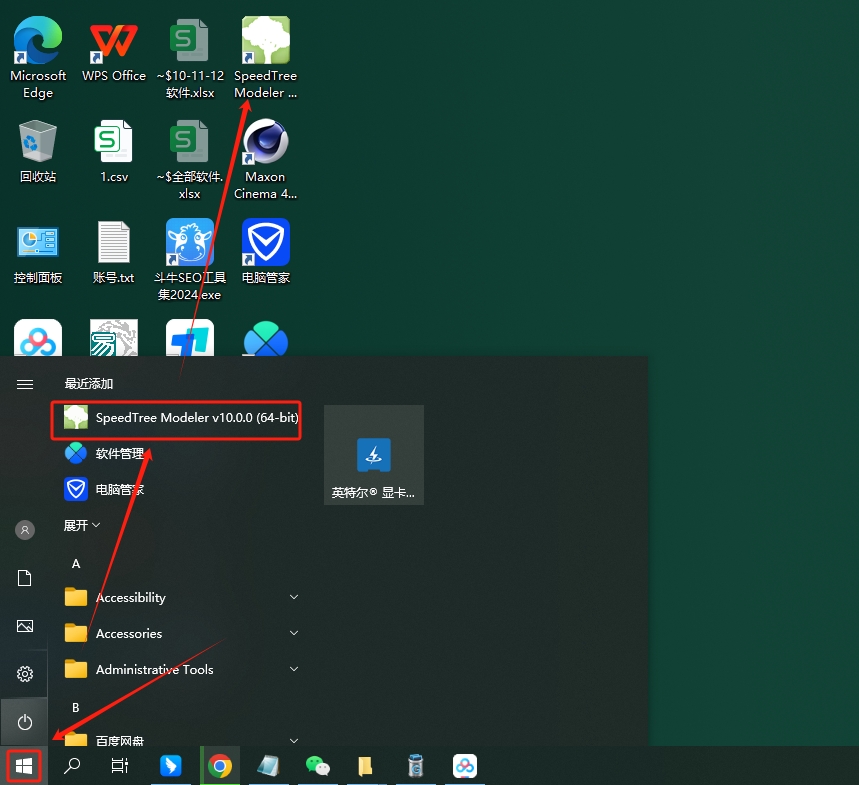Open WPS Office desktop shortcut

point(114,50)
